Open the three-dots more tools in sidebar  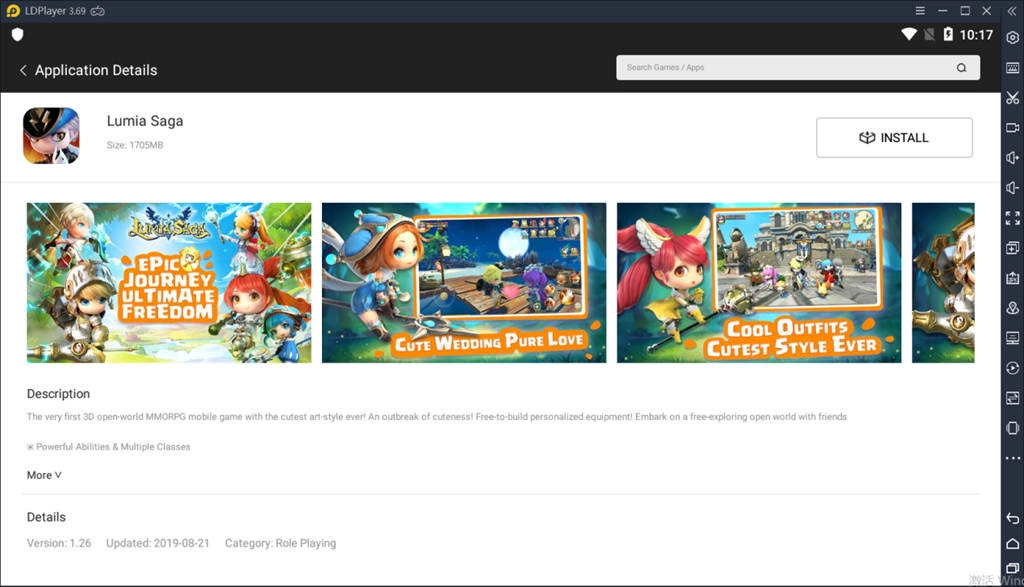click(1012, 458)
